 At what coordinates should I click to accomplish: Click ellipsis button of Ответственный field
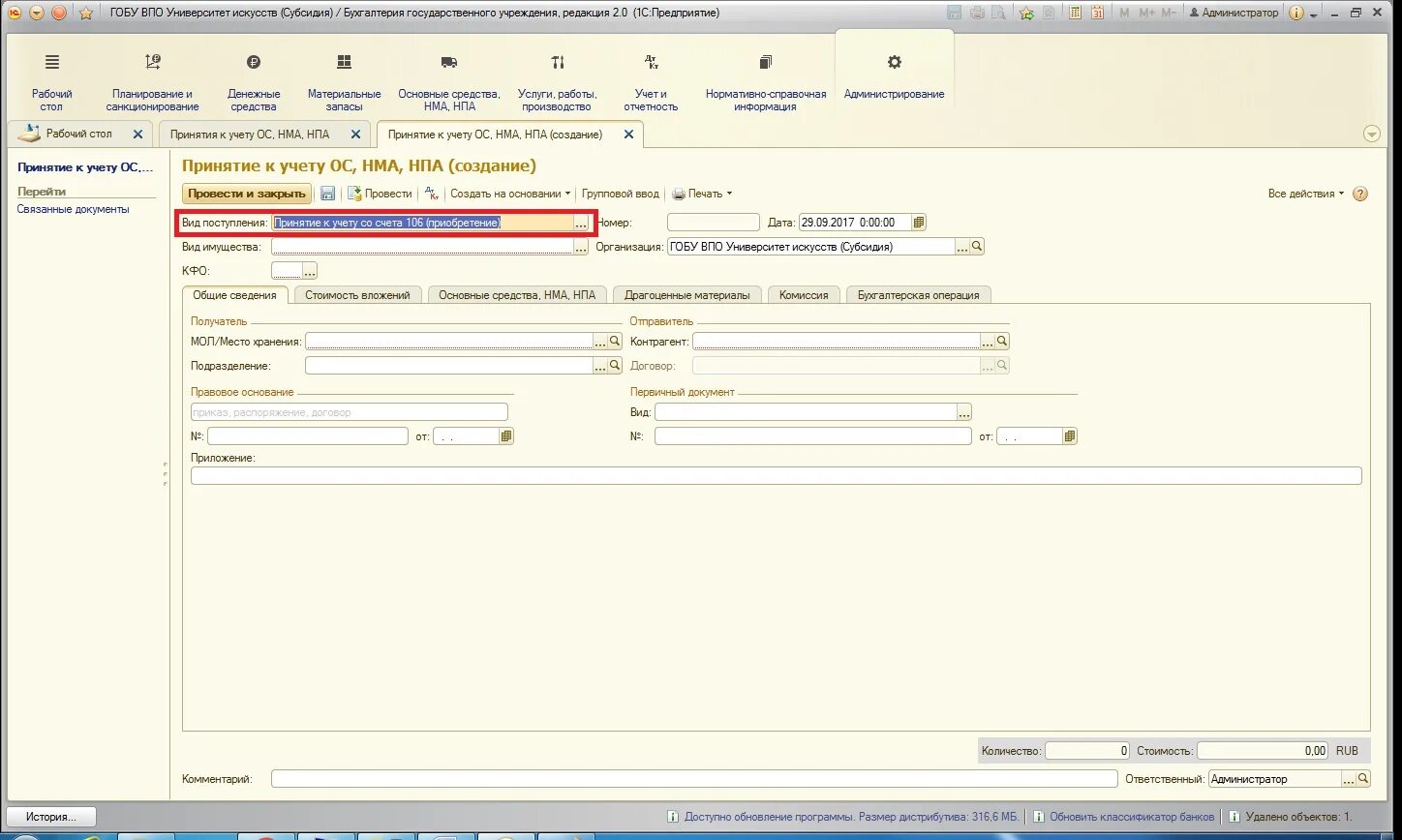tap(1349, 779)
